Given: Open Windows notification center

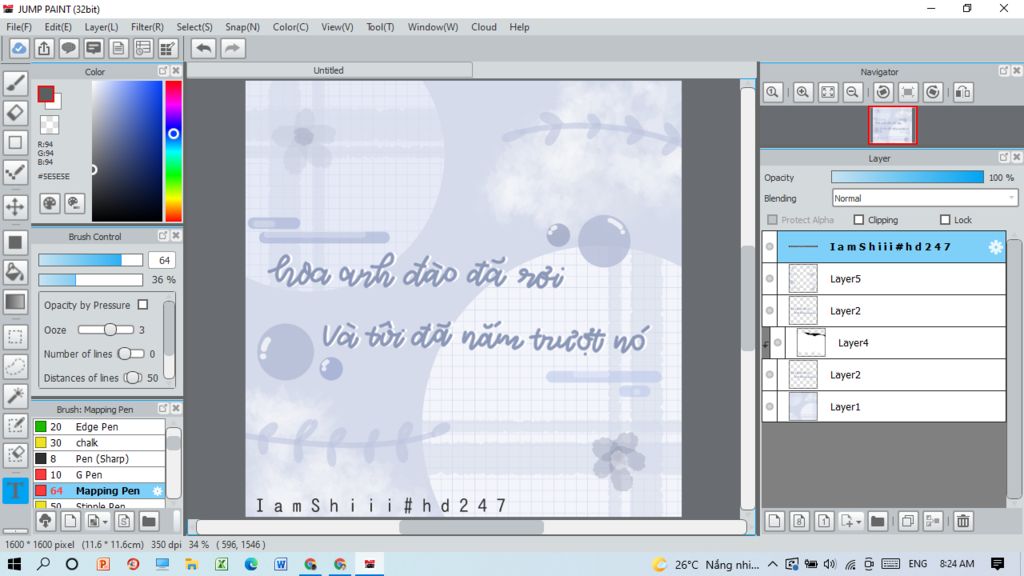Looking at the screenshot, I should [x=997, y=564].
